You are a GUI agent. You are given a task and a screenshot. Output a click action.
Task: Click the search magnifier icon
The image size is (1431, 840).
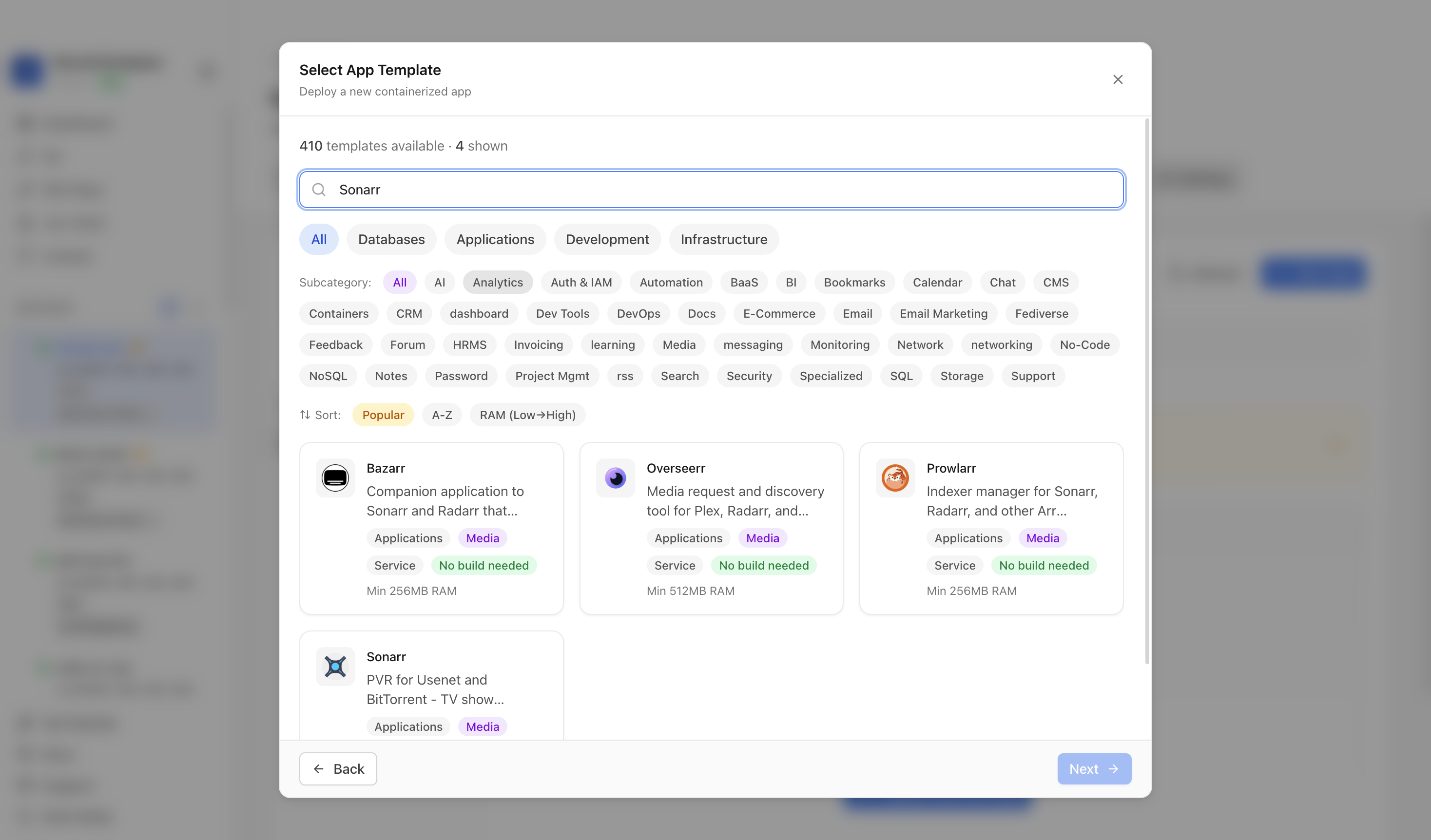(319, 190)
